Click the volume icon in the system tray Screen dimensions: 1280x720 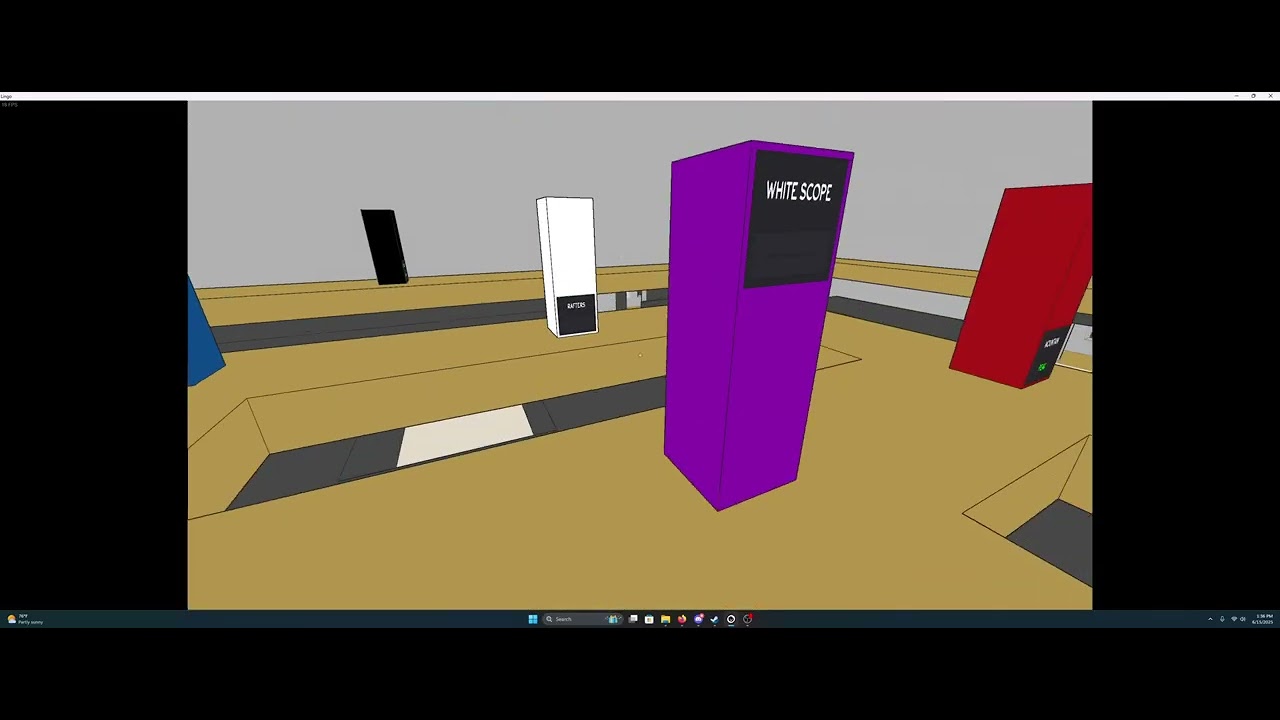pyautogui.click(x=1243, y=619)
